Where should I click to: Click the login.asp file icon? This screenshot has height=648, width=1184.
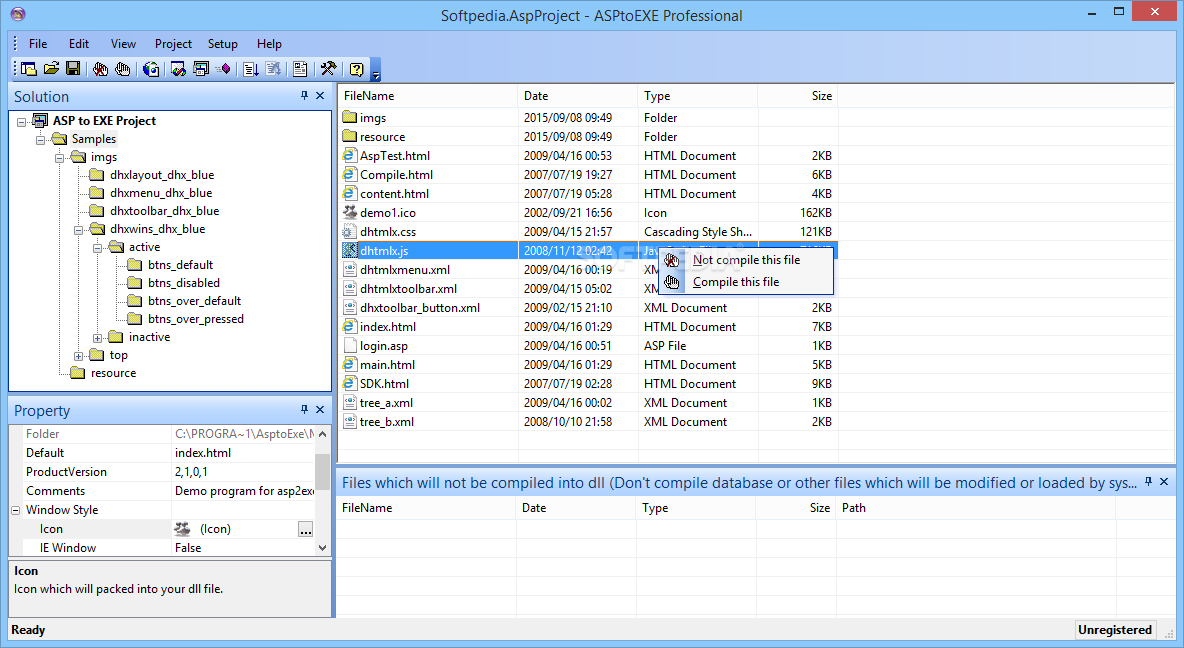[x=350, y=345]
